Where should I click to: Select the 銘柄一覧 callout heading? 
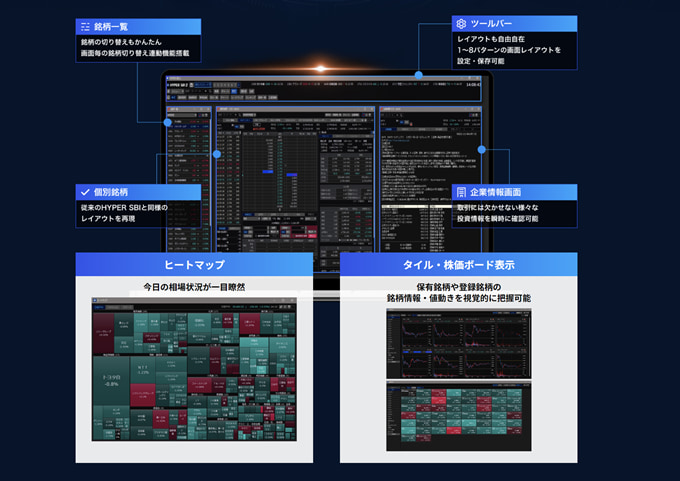(x=138, y=26)
